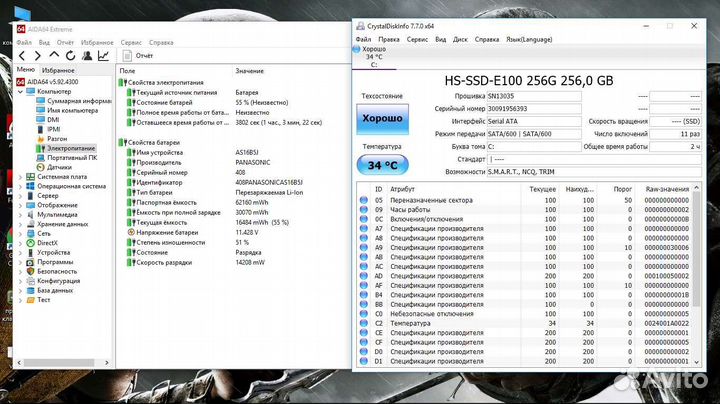Click the Значение column header
This screenshot has height=404, width=720.
[250, 71]
